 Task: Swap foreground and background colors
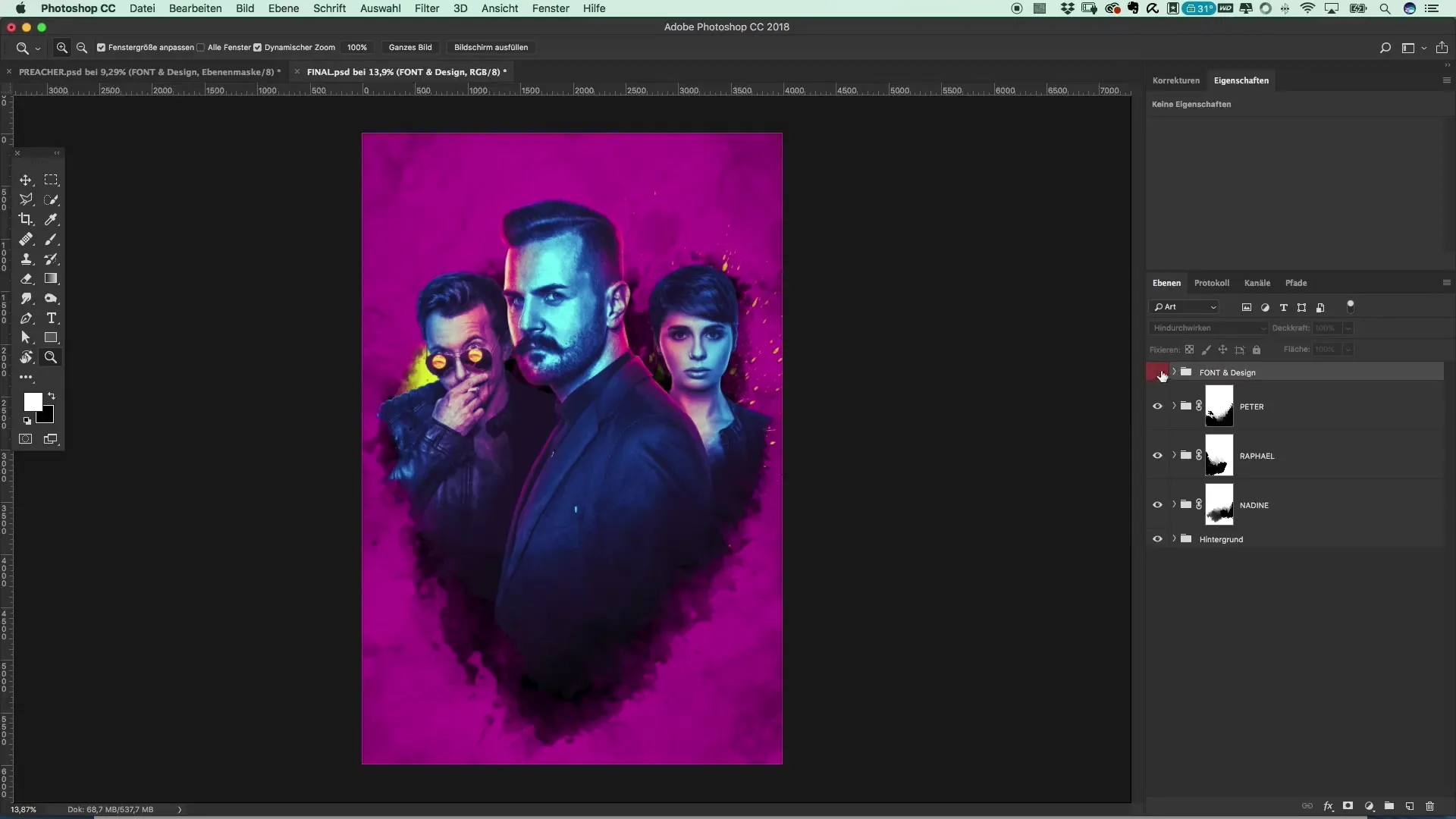[52, 397]
